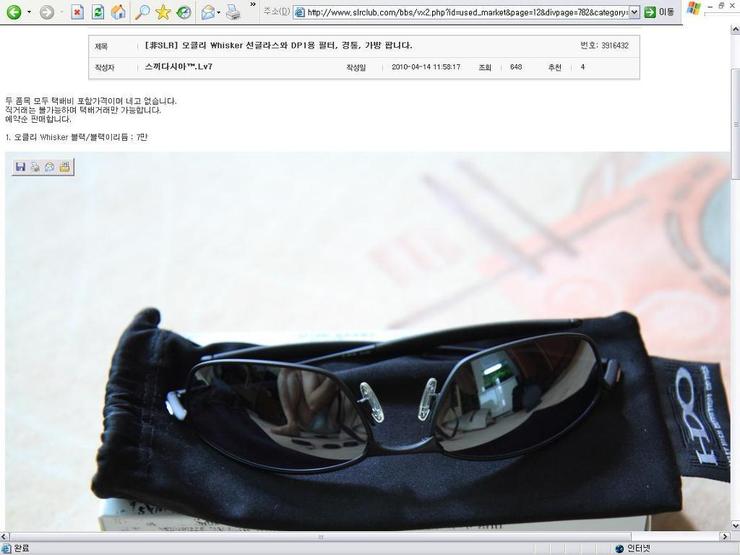Go to the Home page icon

coord(118,12)
